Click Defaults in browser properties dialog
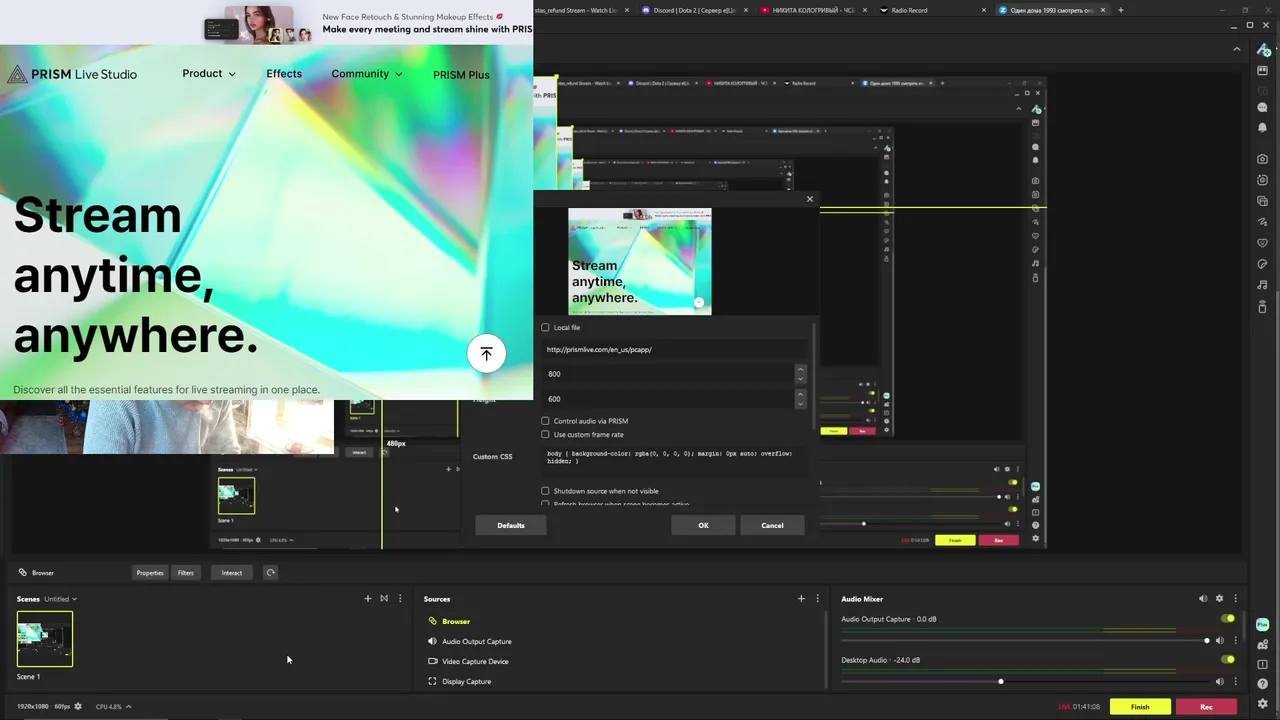Image resolution: width=1280 pixels, height=720 pixels. [x=511, y=525]
